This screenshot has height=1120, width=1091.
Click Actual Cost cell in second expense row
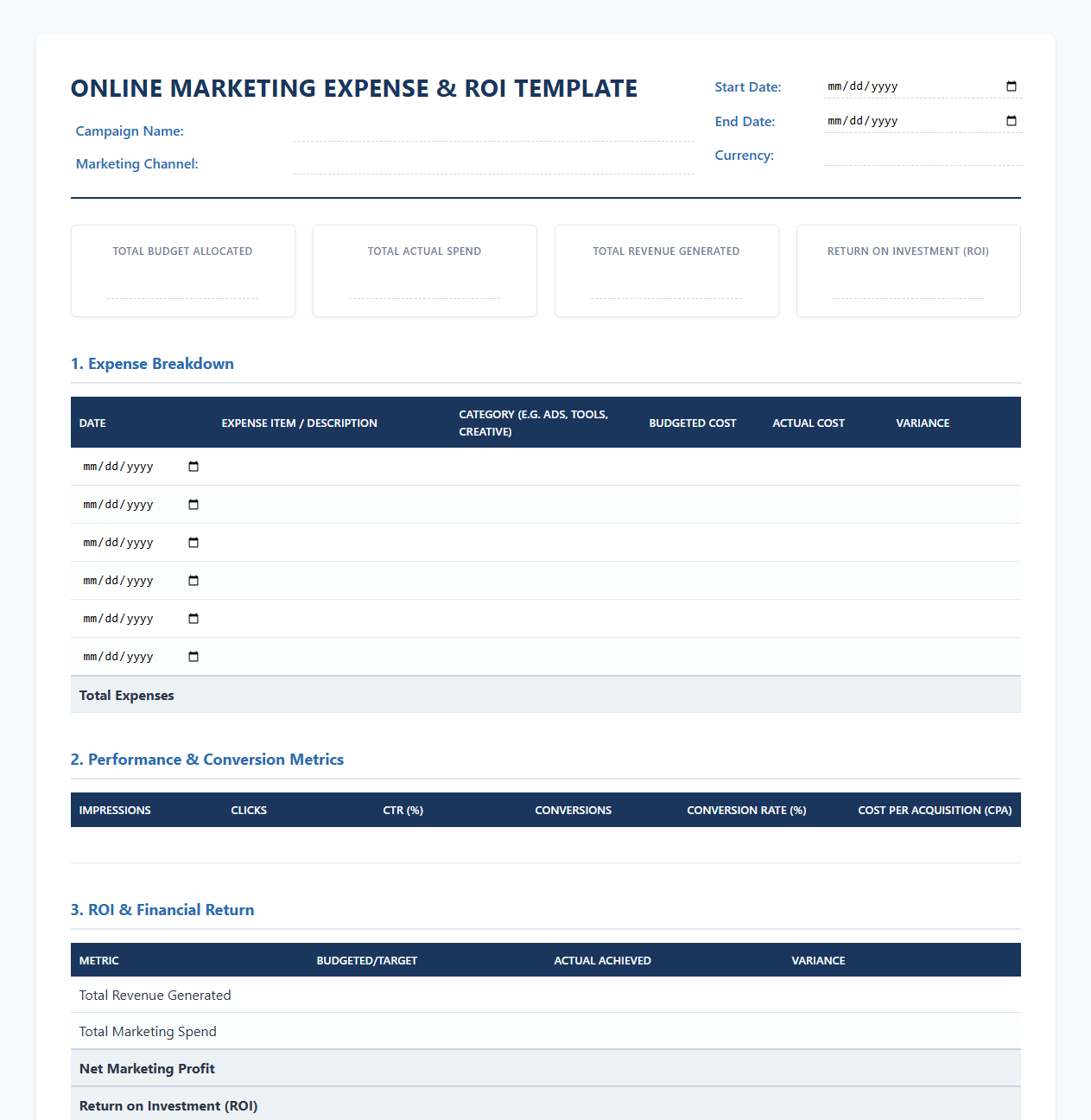pos(826,505)
